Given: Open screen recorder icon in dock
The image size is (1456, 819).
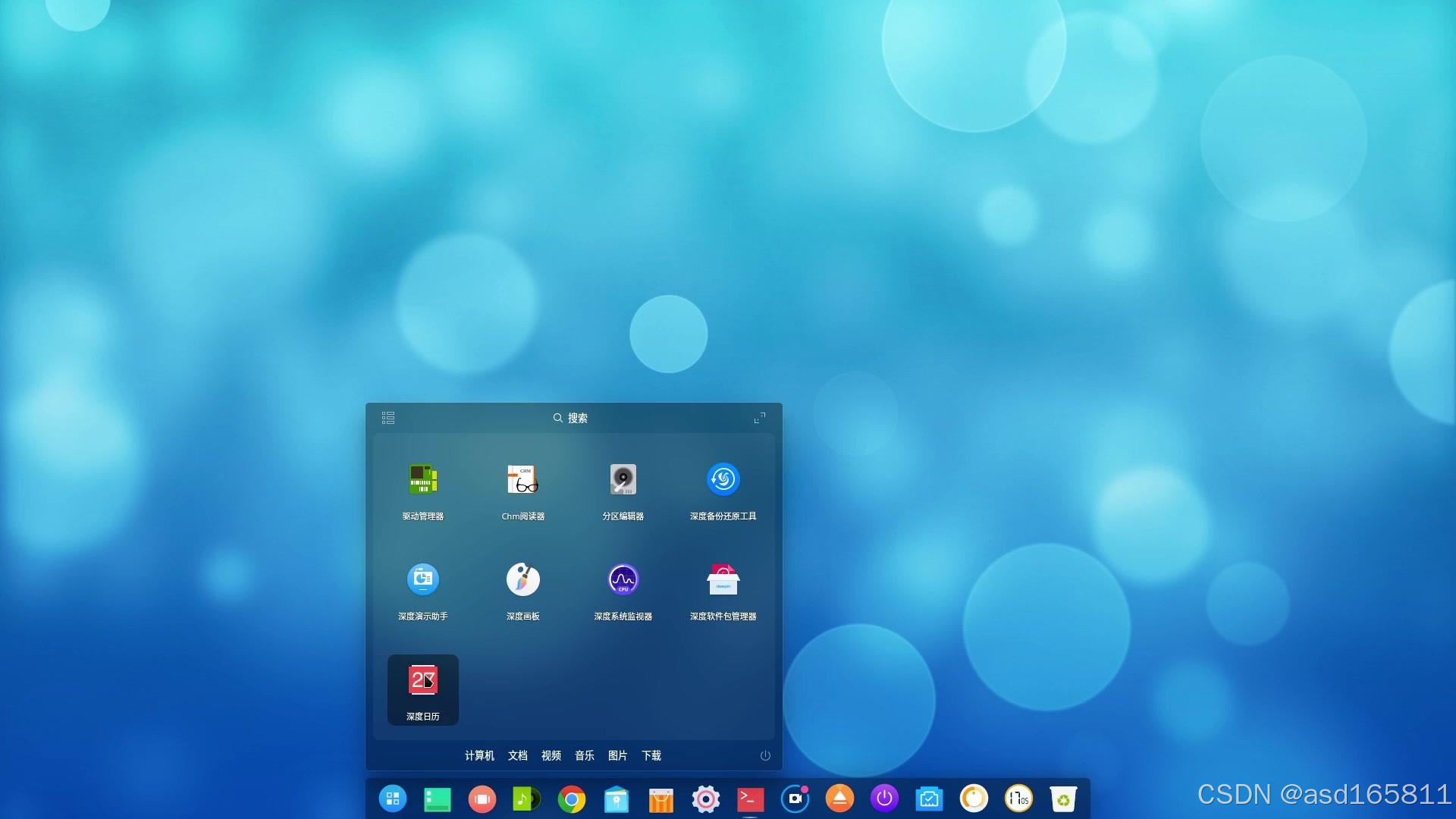Looking at the screenshot, I should click(795, 799).
